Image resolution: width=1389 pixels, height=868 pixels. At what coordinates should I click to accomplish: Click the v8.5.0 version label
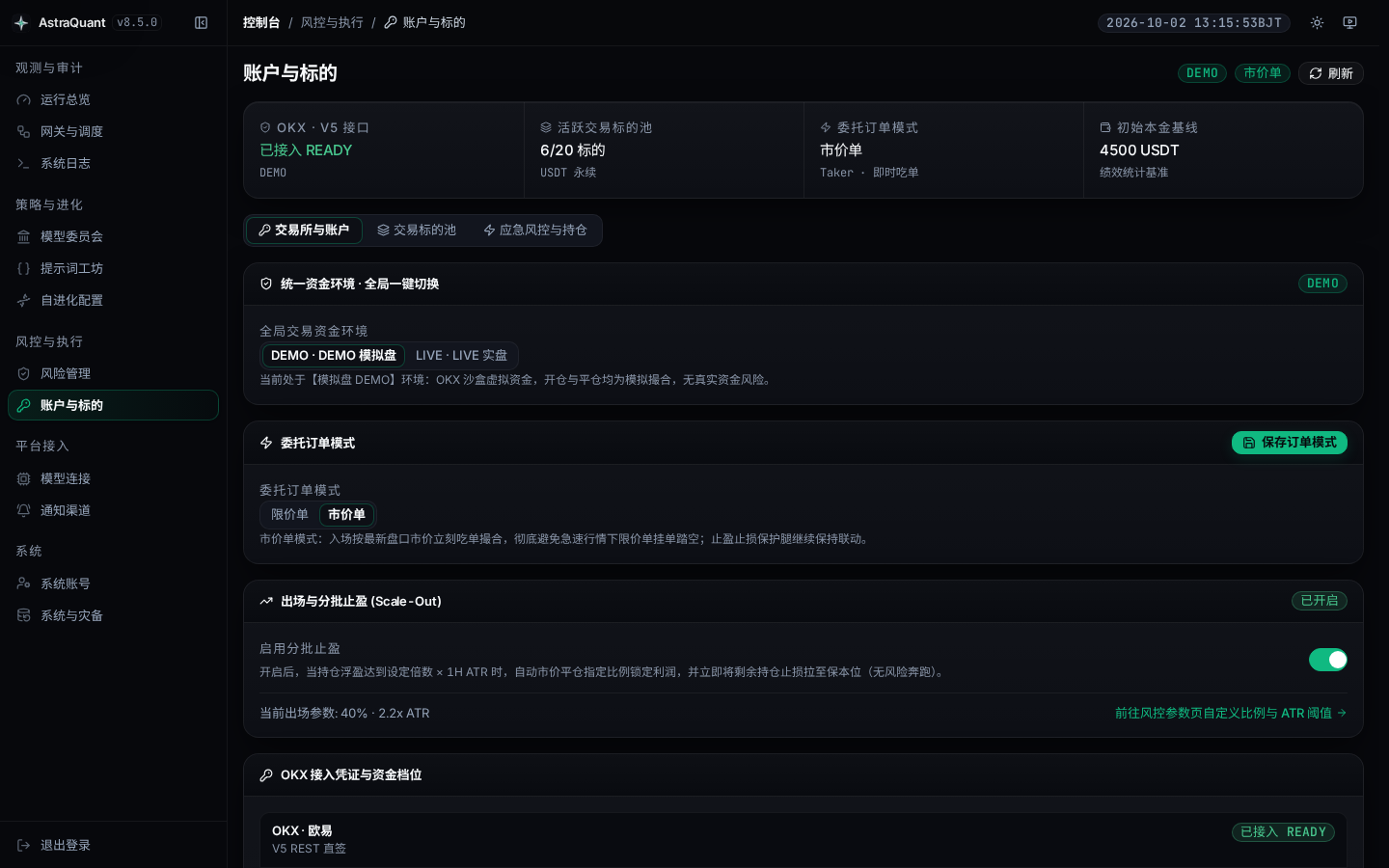pyautogui.click(x=137, y=22)
